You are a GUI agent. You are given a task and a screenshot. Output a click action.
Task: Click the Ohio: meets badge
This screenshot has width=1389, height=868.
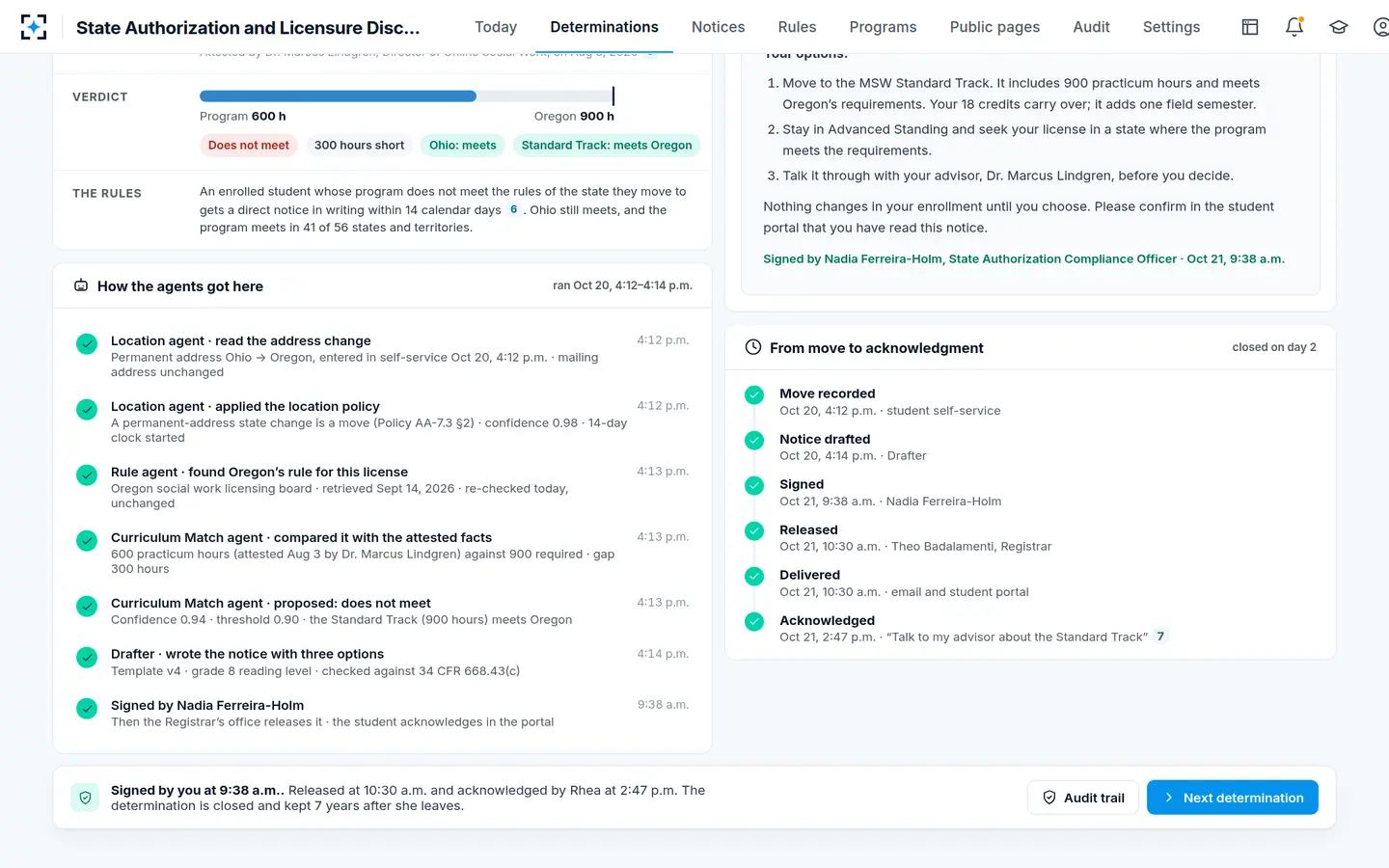[x=463, y=146]
